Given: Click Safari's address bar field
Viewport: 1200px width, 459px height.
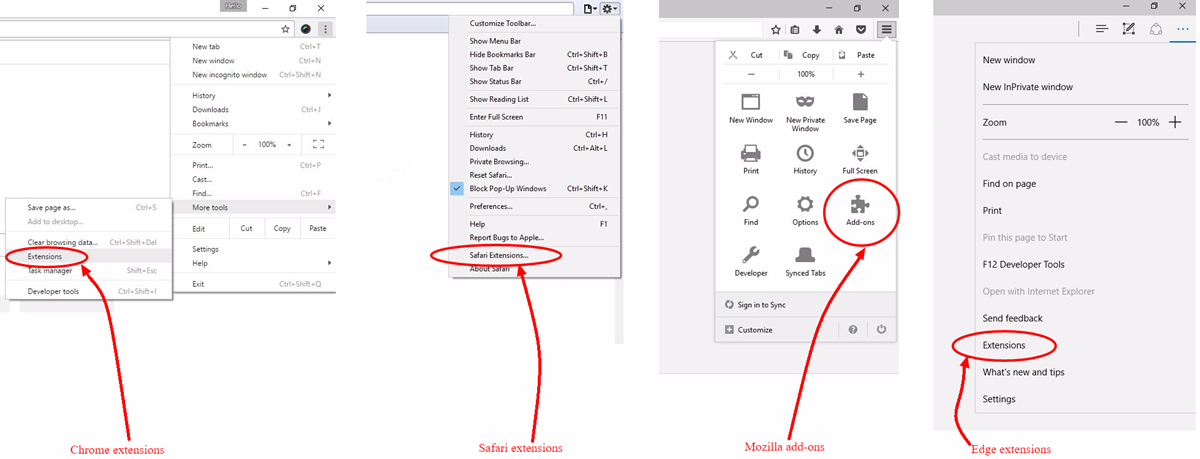Looking at the screenshot, I should pos(471,8).
